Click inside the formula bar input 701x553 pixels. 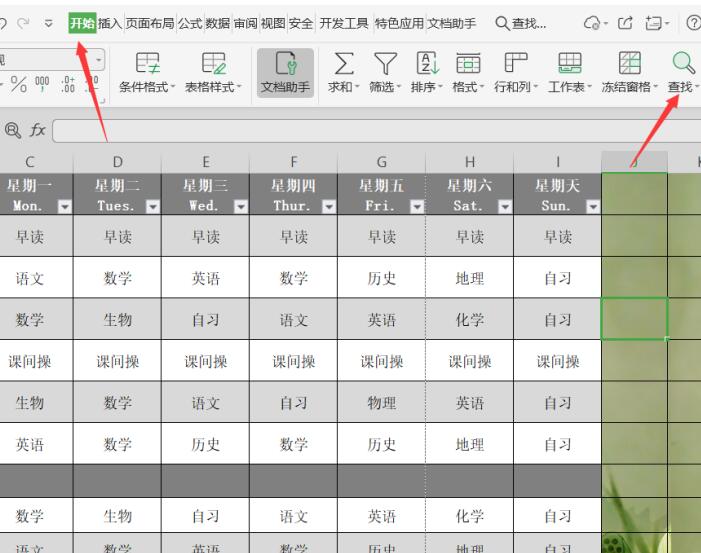pyautogui.click(x=376, y=131)
